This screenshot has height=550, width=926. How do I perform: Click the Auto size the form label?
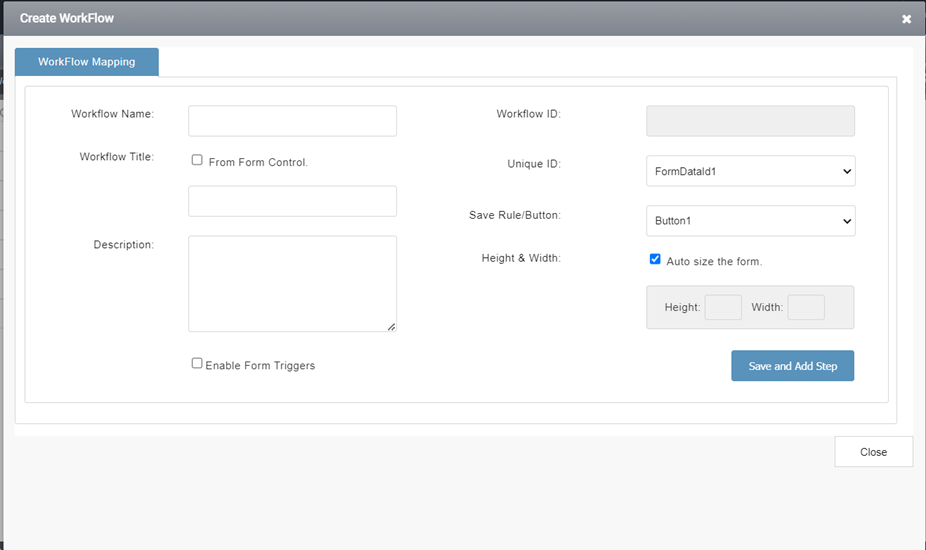714,261
